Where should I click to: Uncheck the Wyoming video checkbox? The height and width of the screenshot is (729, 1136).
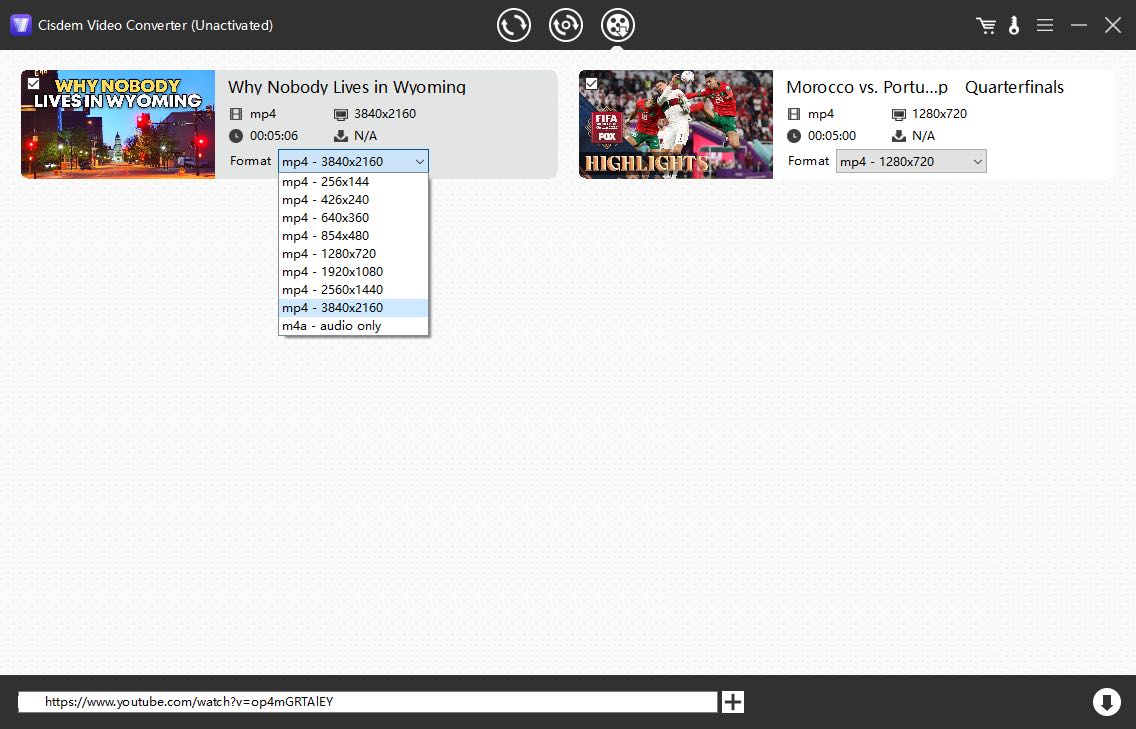[x=33, y=83]
